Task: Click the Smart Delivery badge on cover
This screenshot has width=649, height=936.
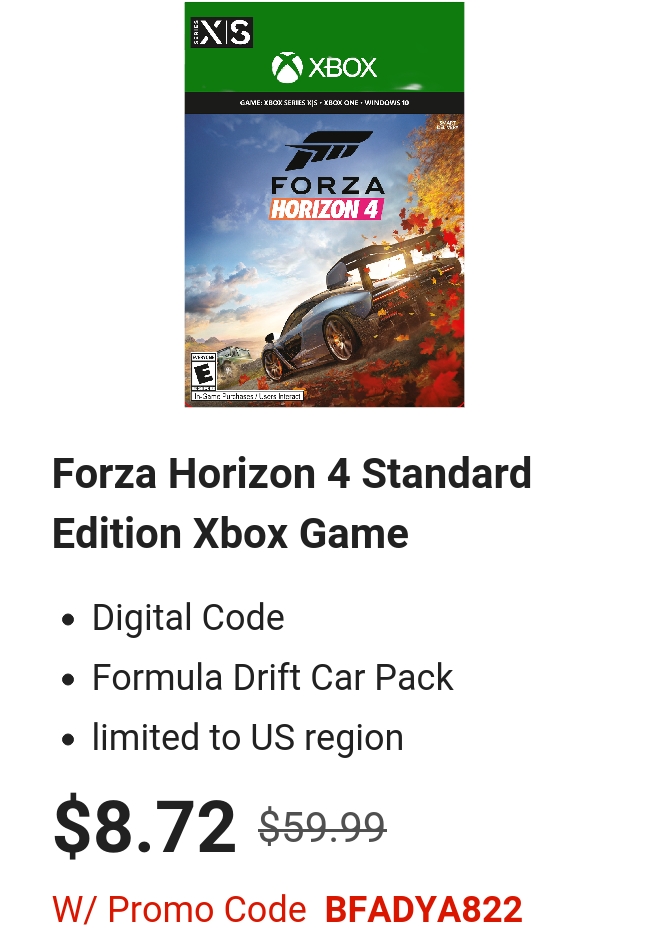Action: 447,125
